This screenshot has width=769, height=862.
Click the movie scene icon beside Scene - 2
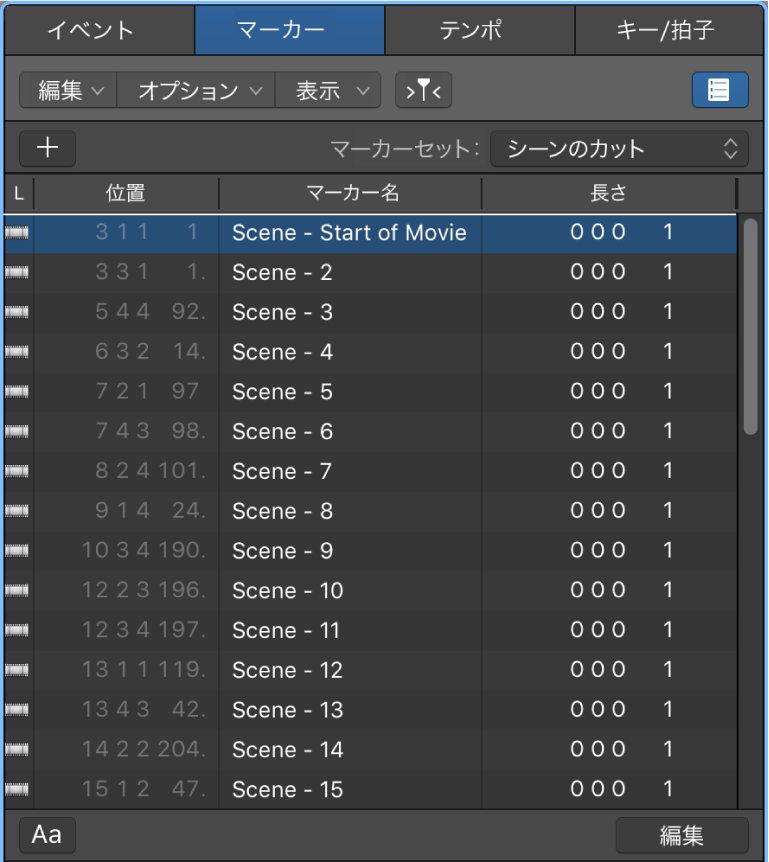[x=17, y=273]
